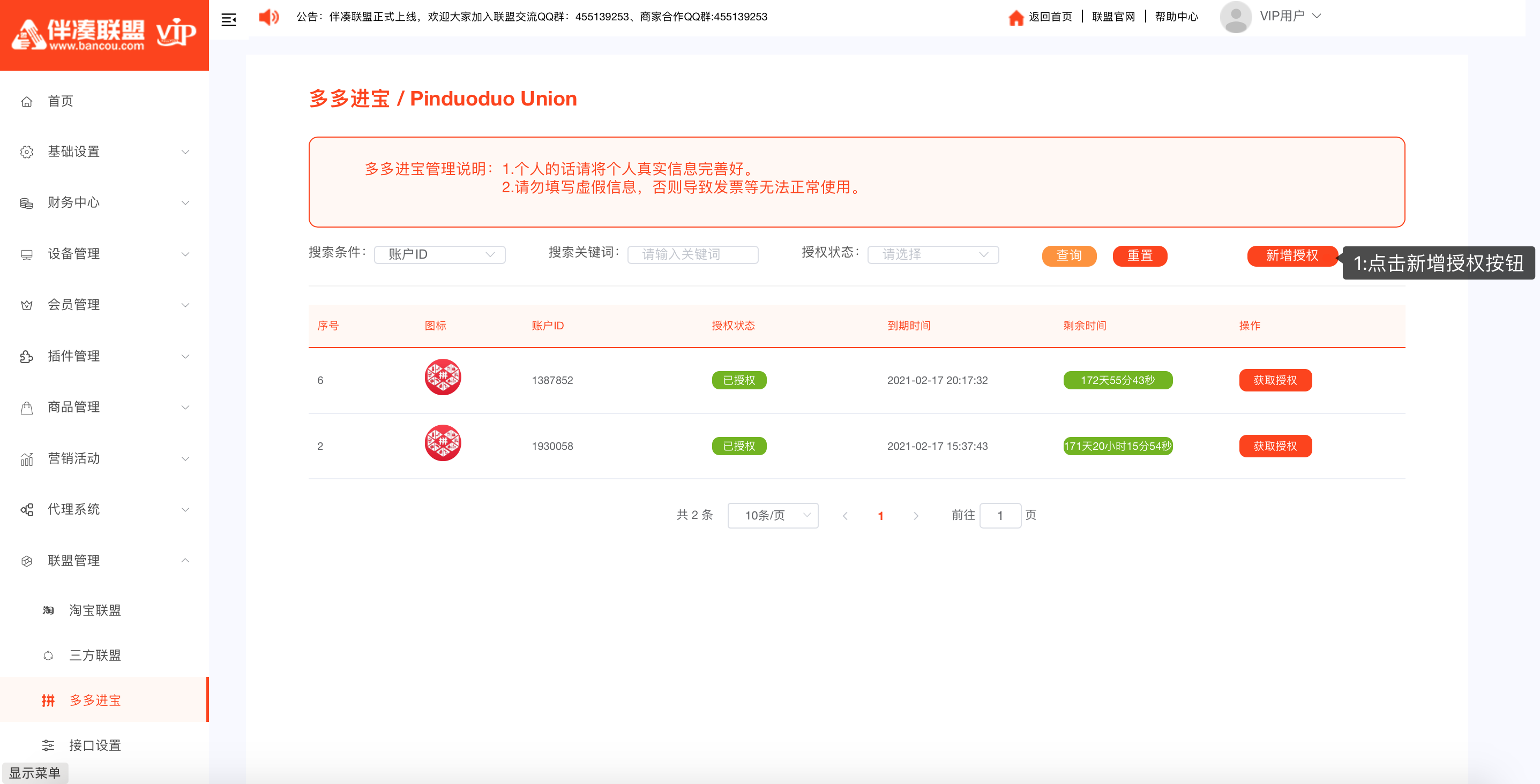The height and width of the screenshot is (784, 1540).
Task: Click the 显示菜单 button
Action: click(x=35, y=773)
